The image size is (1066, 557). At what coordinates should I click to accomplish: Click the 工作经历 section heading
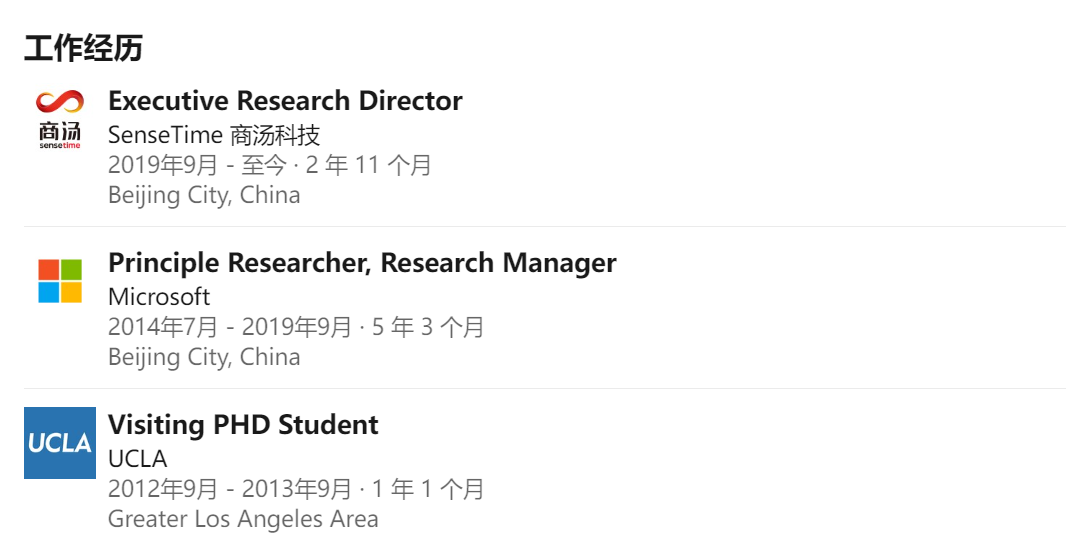point(83,47)
